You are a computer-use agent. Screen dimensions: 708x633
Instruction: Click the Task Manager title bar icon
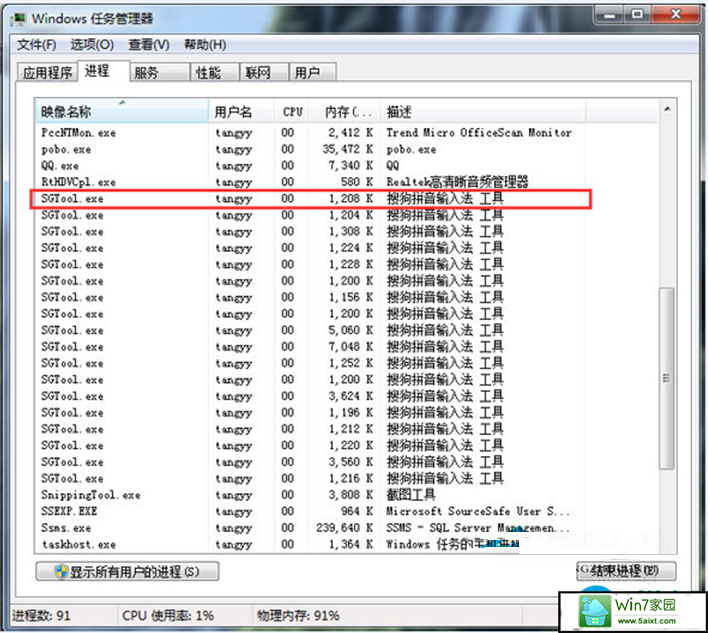point(19,19)
